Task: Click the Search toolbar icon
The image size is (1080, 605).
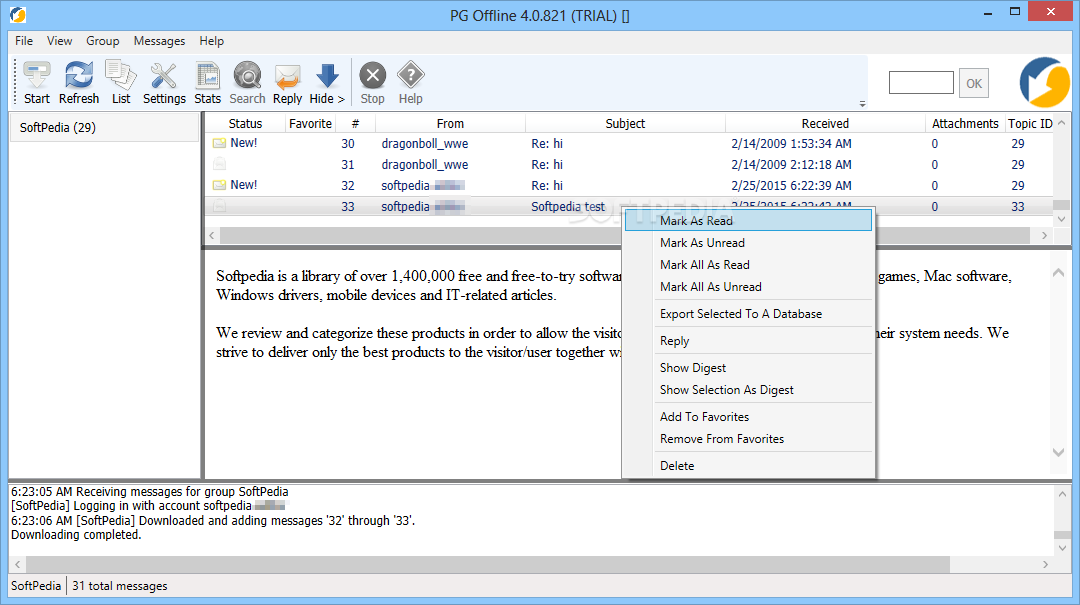Action: pos(247,83)
